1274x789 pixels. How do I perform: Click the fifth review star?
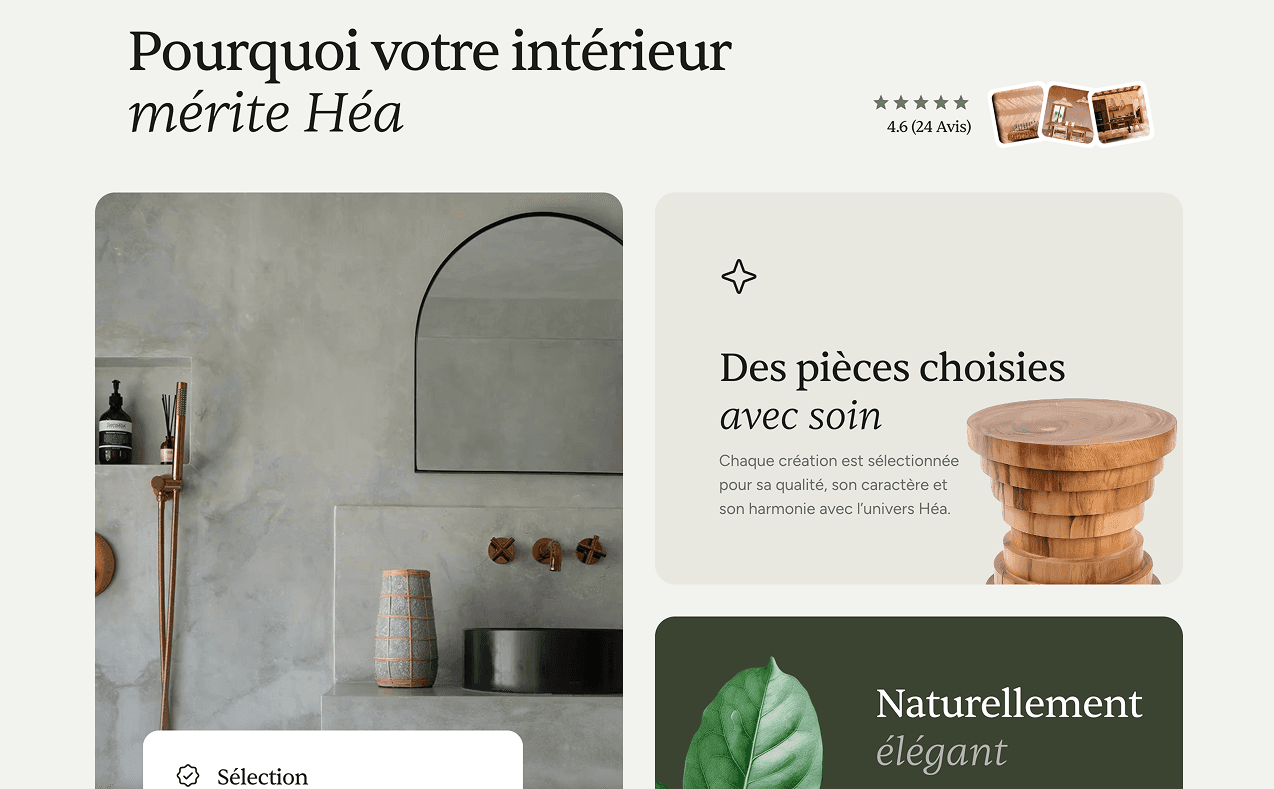[x=961, y=102]
